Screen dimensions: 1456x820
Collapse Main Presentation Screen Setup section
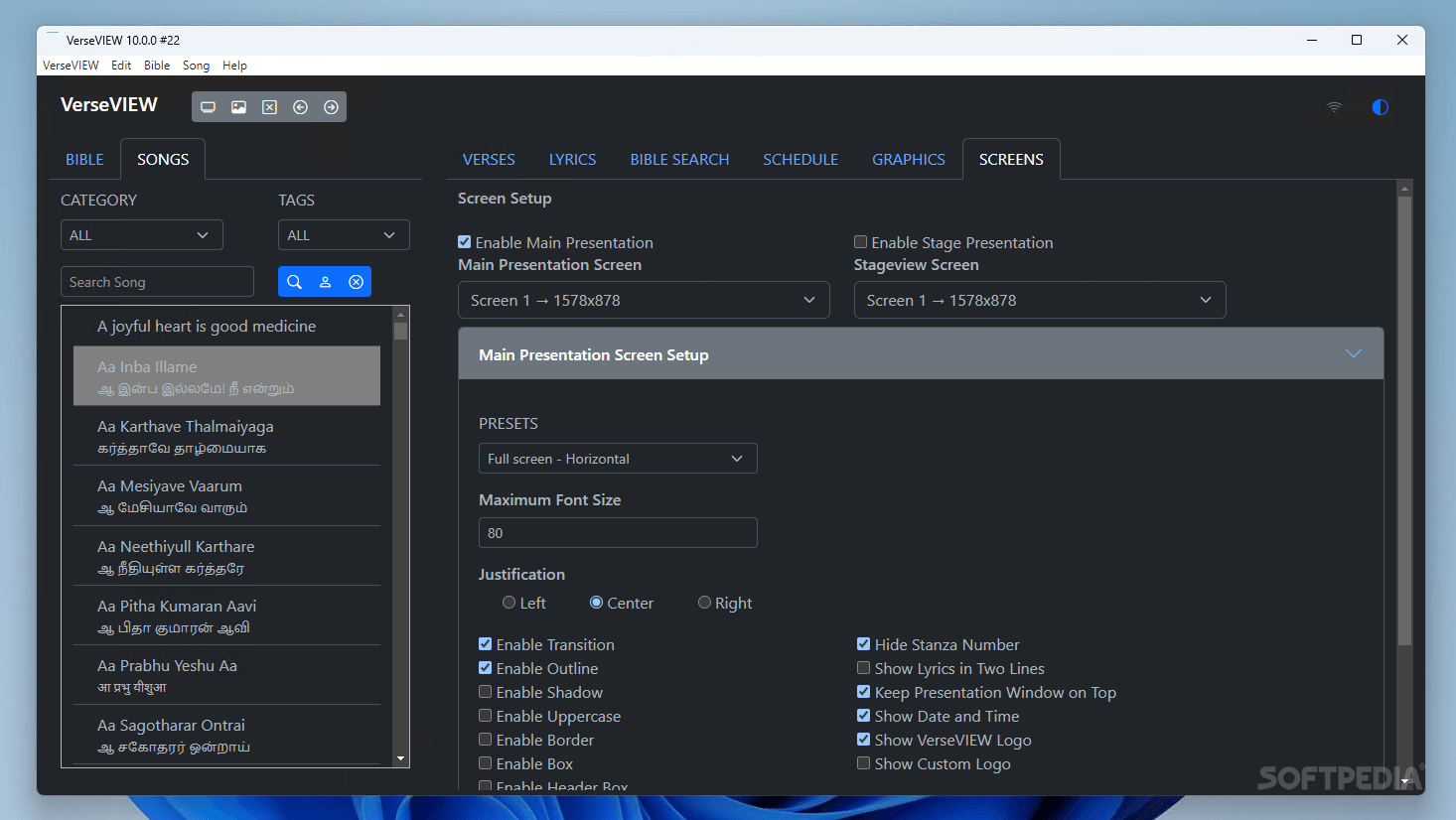pos(921,354)
